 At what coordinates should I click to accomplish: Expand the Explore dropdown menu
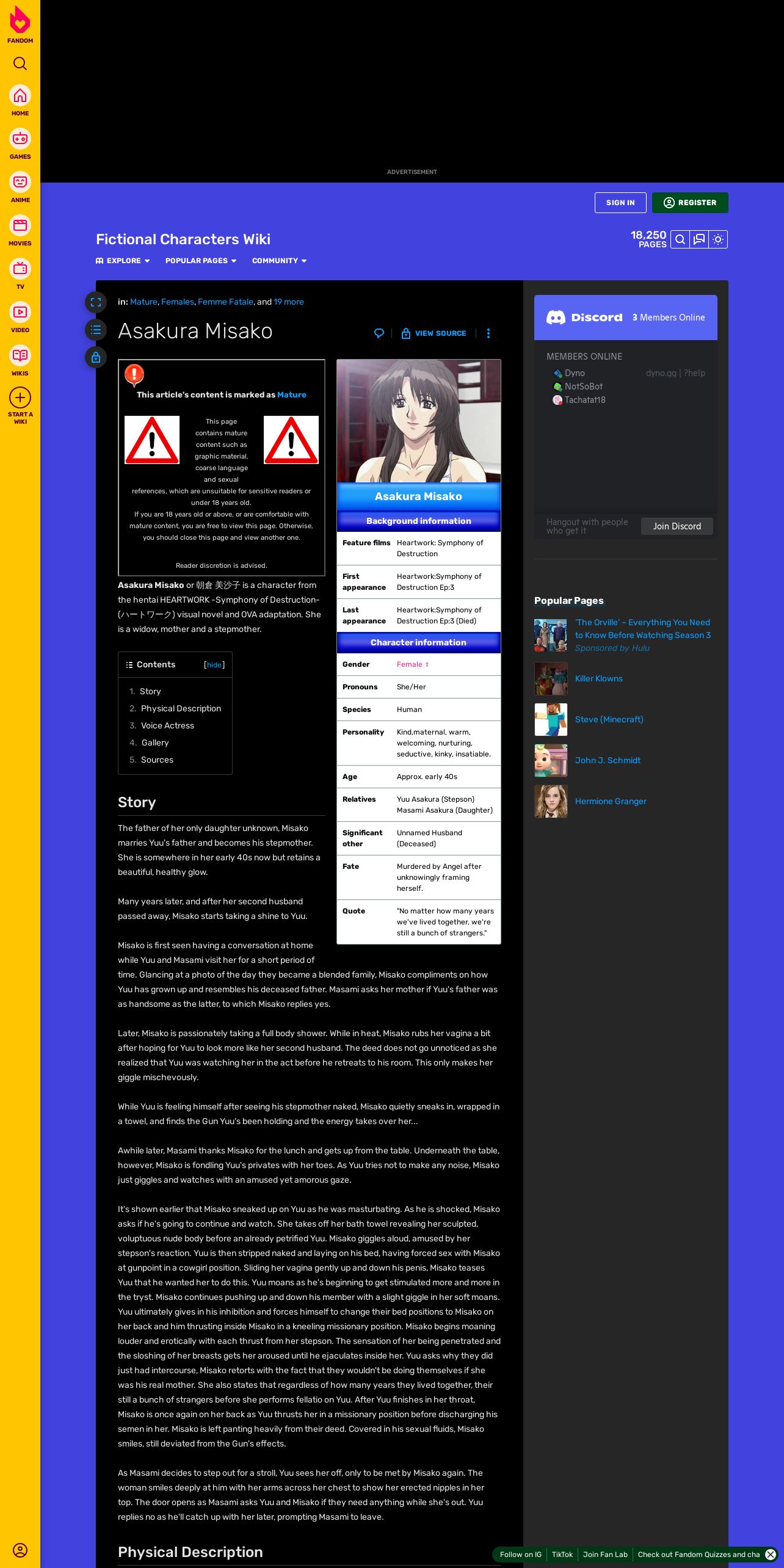click(x=123, y=261)
